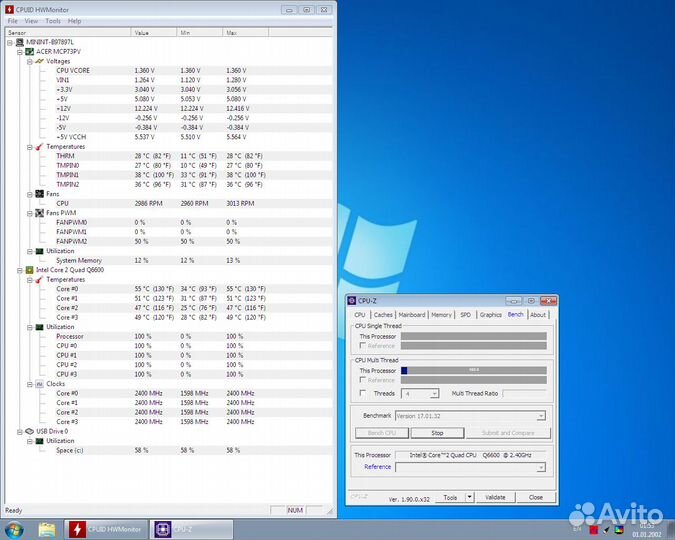Switch to the Caches tab in CPU-Z
The height and width of the screenshot is (540, 675).
[383, 315]
